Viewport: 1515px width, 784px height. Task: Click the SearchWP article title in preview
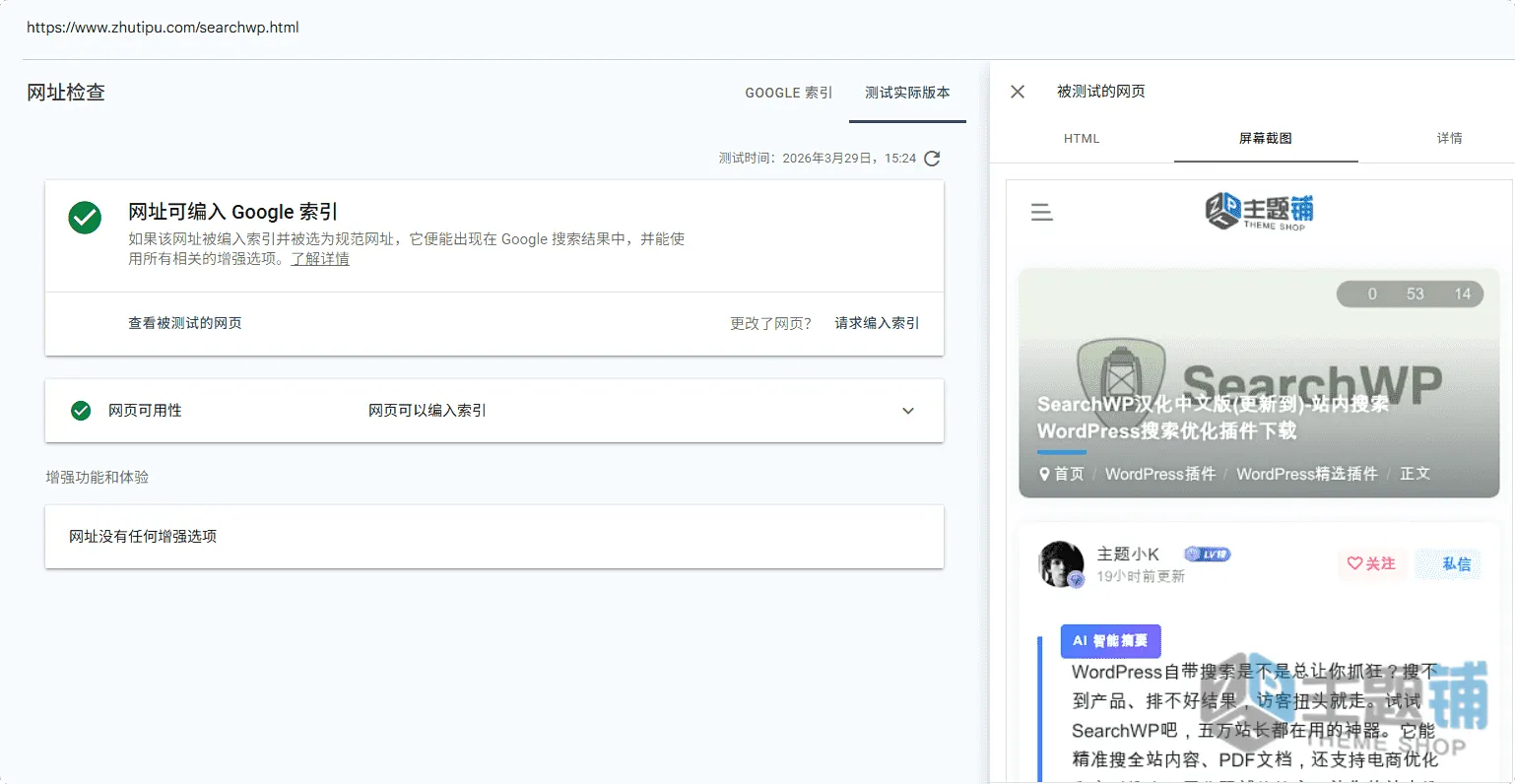click(1213, 418)
